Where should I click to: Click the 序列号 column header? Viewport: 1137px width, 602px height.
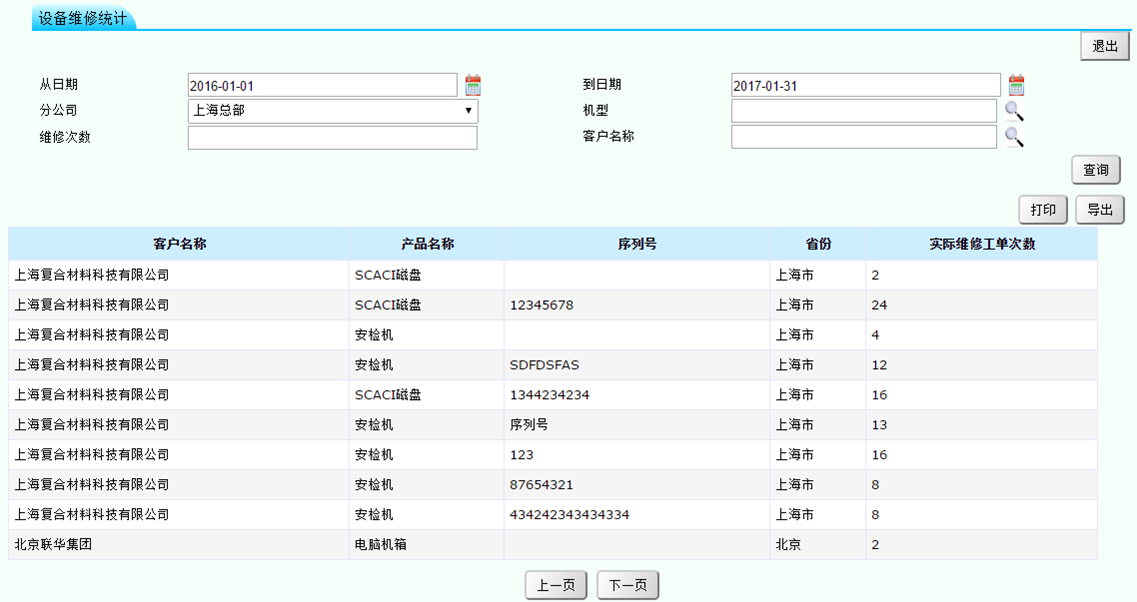[637, 244]
